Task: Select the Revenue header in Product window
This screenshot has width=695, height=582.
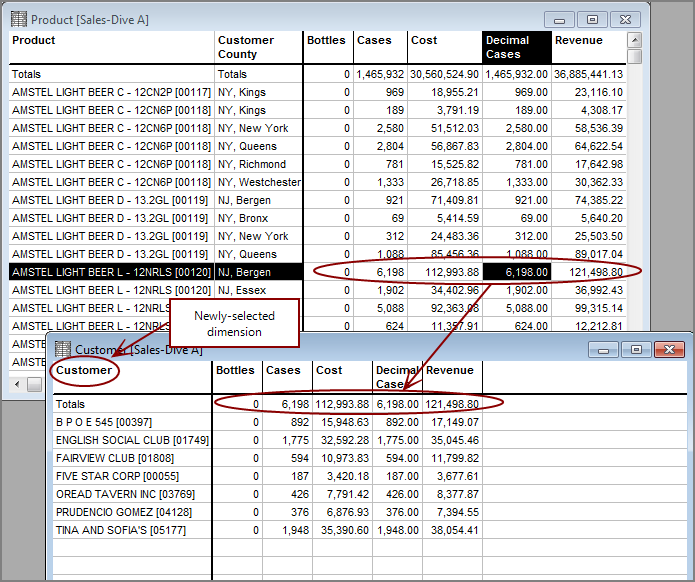Action: (589, 47)
